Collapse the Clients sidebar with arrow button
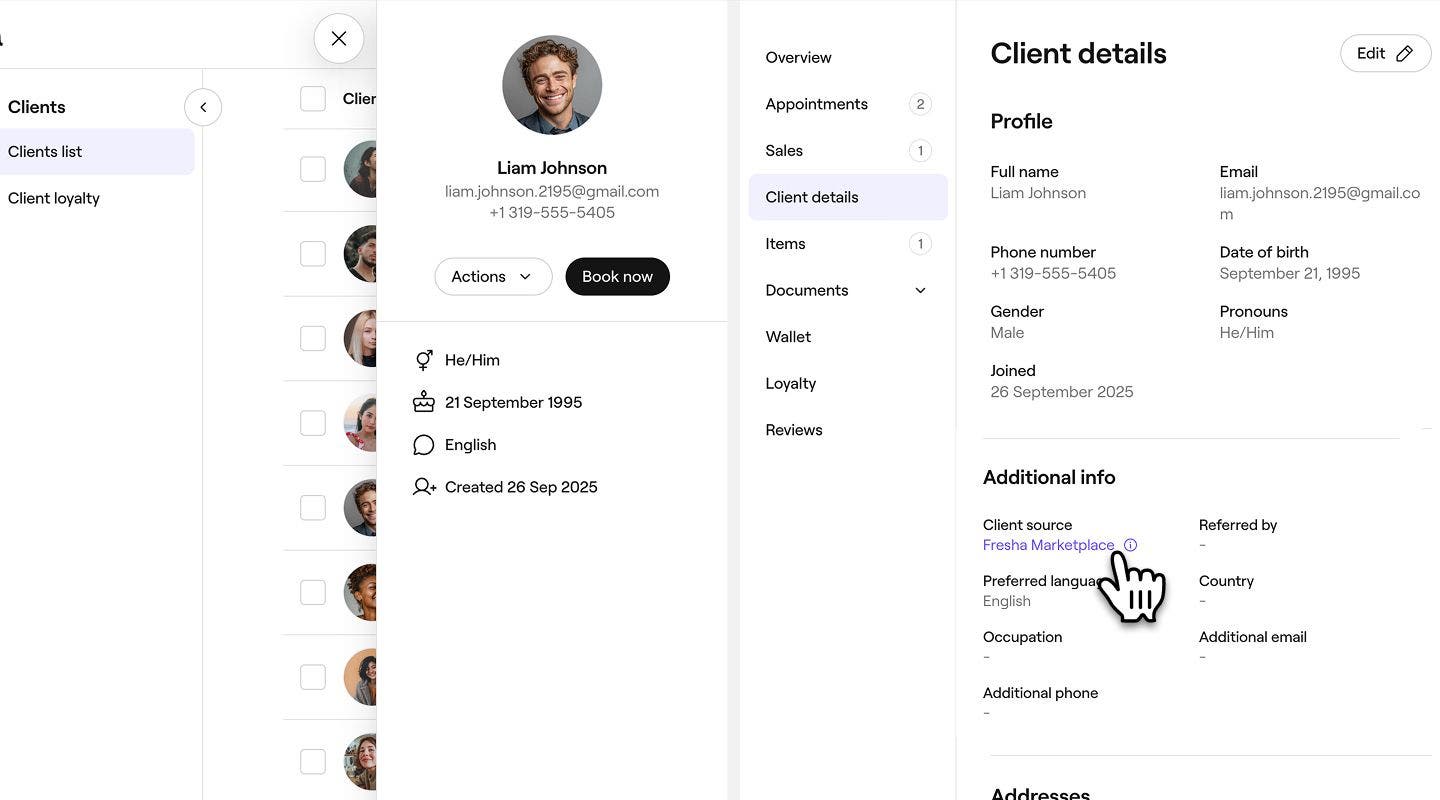Viewport: 1440px width, 800px height. (x=203, y=107)
